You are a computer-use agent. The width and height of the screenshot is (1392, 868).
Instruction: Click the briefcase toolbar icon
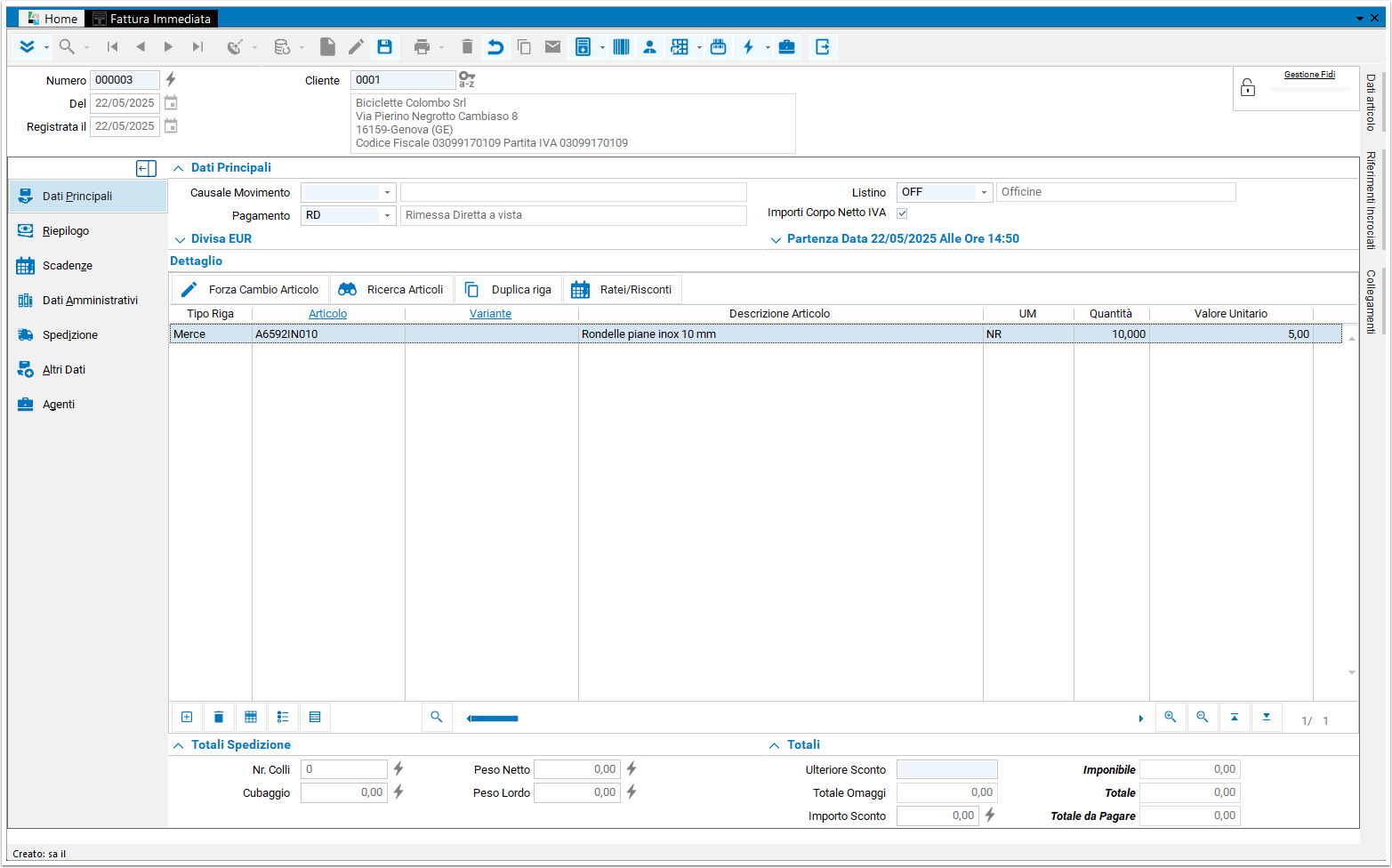(787, 47)
